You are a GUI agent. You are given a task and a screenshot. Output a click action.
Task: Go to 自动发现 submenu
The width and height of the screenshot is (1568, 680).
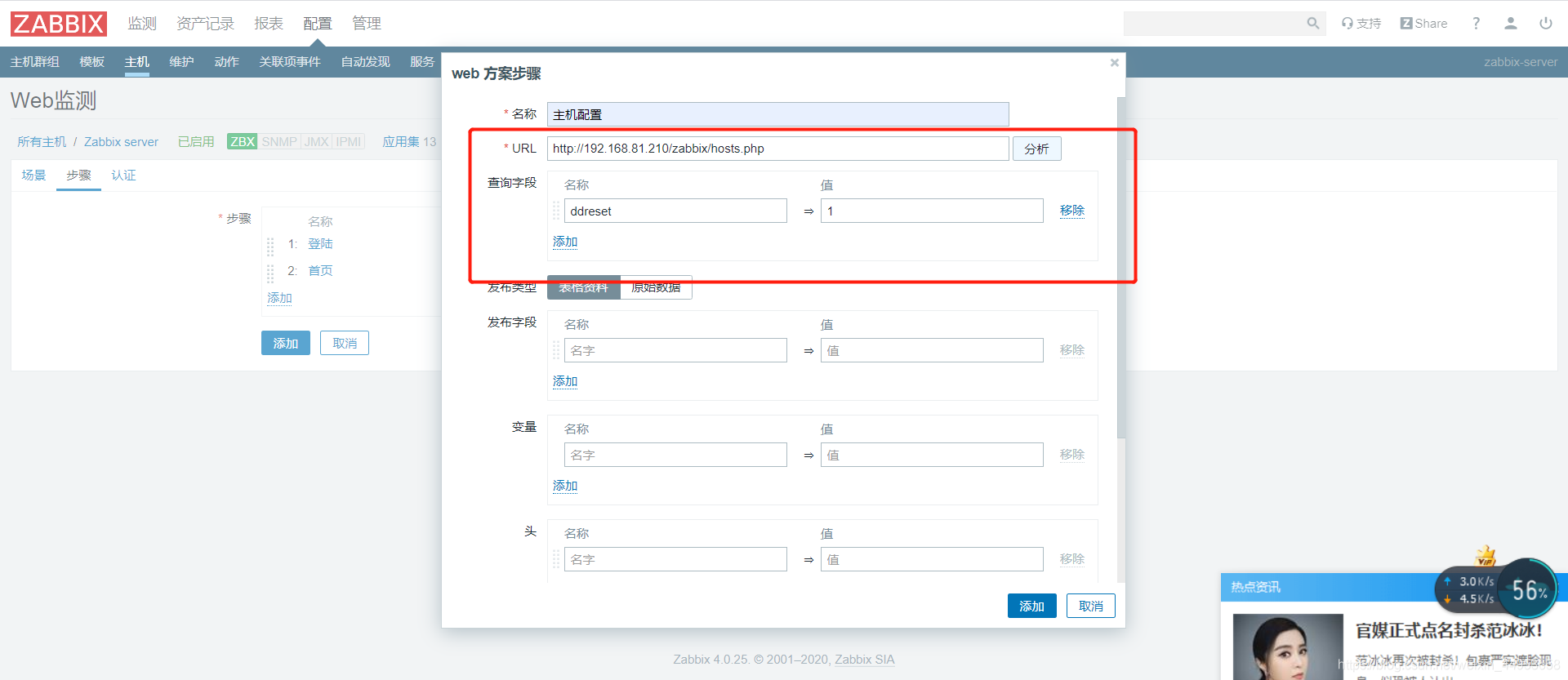(x=366, y=62)
